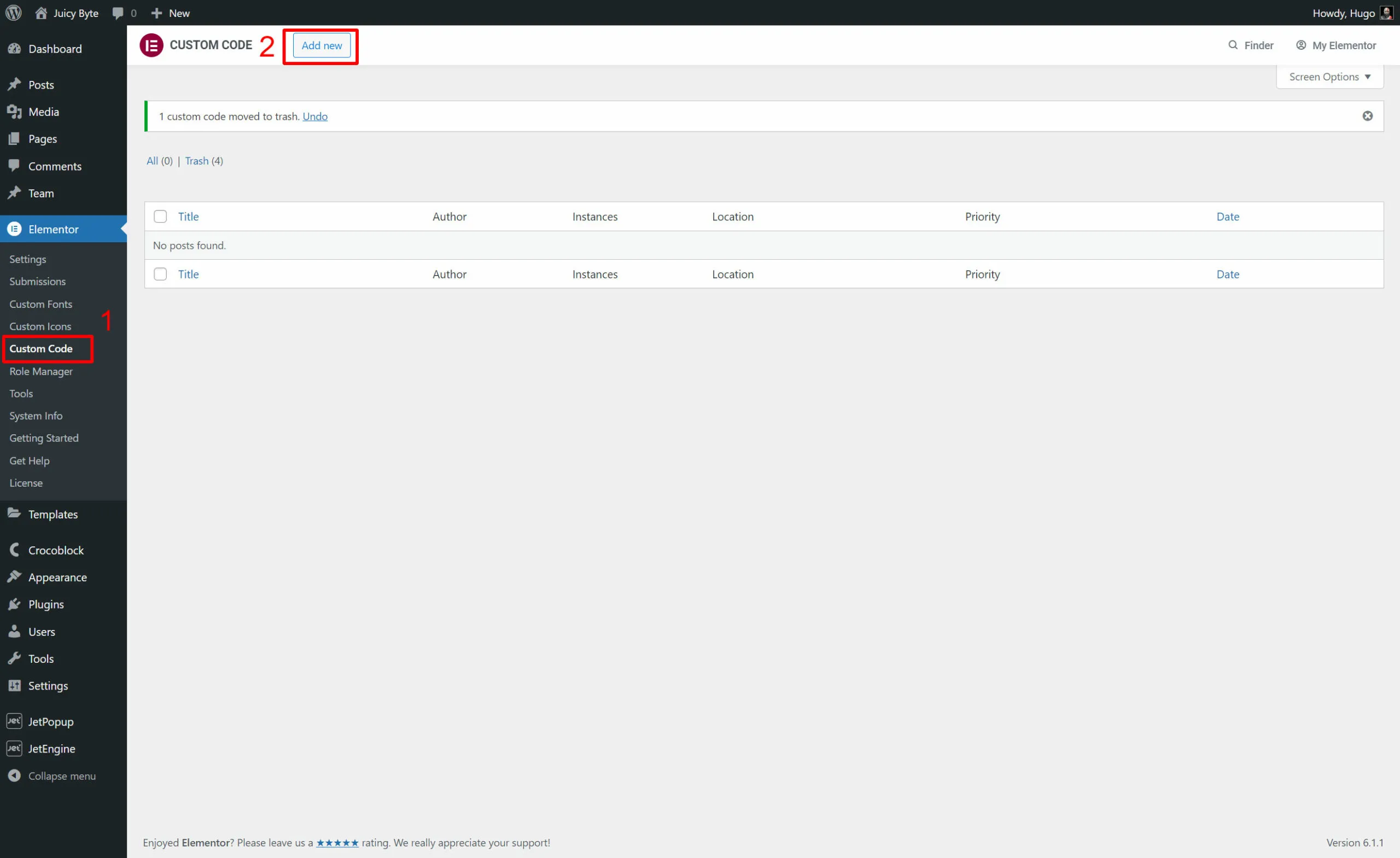Screen dimensions: 1400x858
Task: Click the Add new custom code button
Action: pos(321,45)
